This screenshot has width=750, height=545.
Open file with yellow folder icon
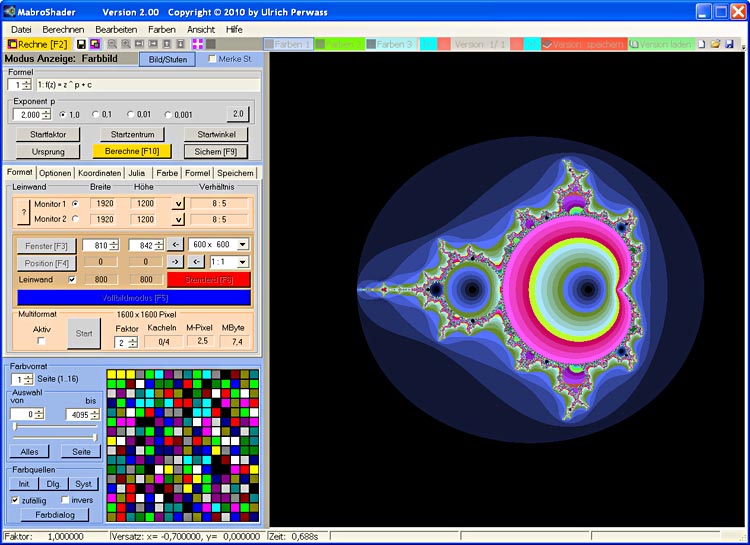(716, 45)
